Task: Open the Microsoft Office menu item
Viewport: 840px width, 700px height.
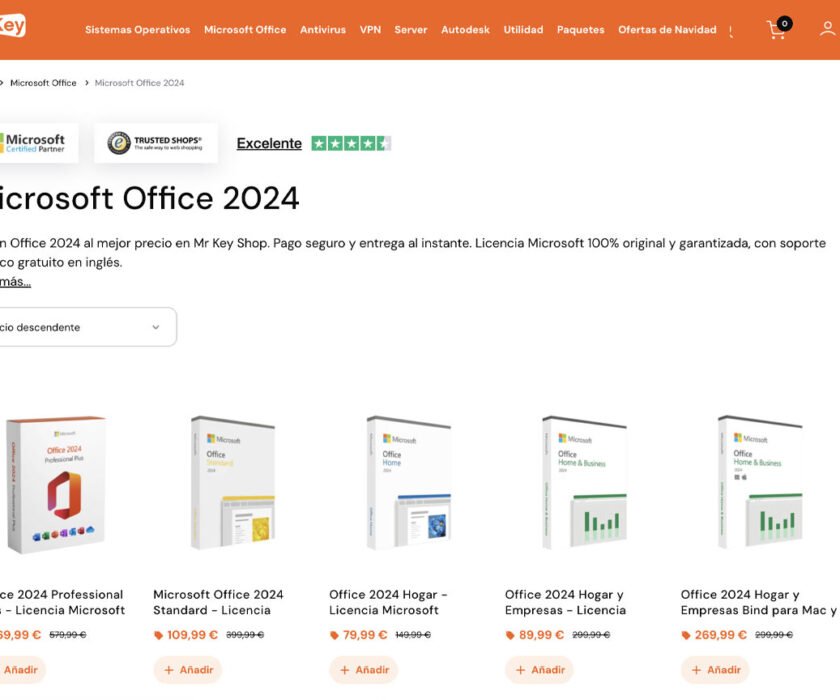Action: [245, 30]
